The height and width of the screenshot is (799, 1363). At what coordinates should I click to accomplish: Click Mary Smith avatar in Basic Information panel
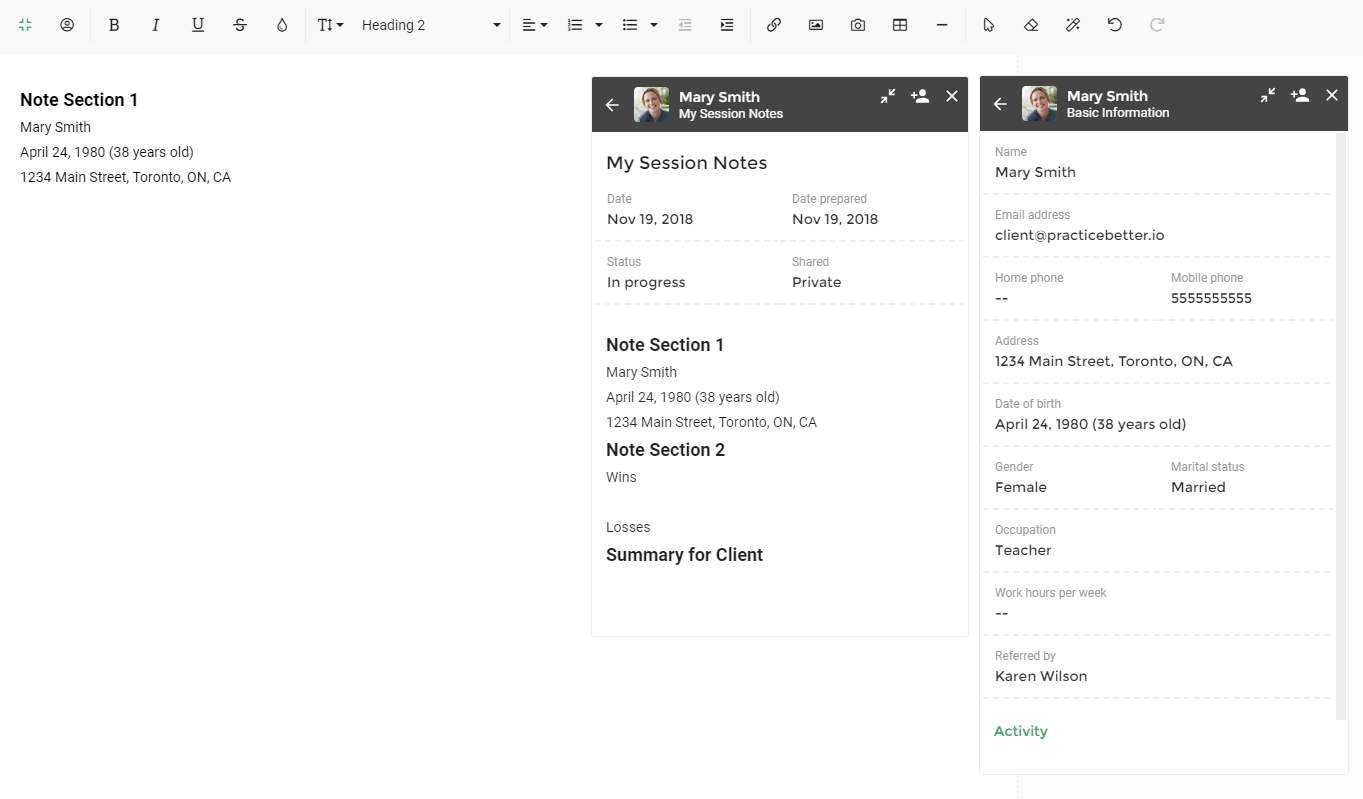(x=1040, y=104)
